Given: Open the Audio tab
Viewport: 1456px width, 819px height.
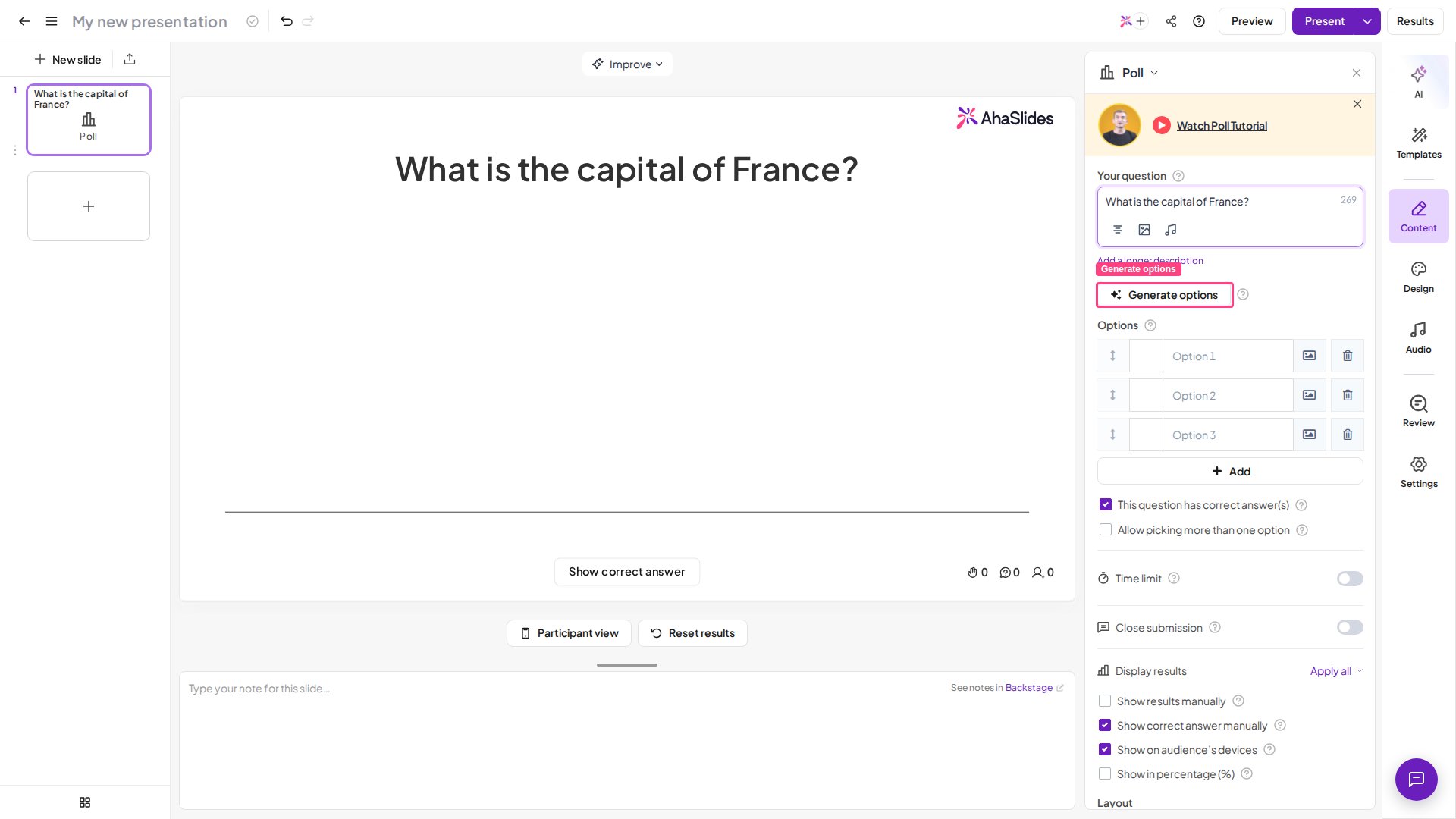Looking at the screenshot, I should click(x=1419, y=337).
